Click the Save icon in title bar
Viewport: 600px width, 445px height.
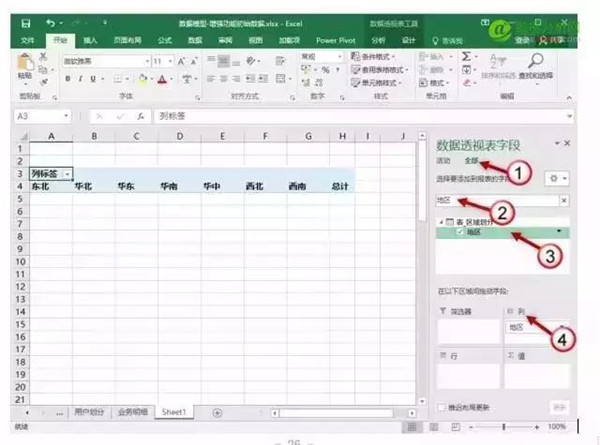click(x=26, y=24)
